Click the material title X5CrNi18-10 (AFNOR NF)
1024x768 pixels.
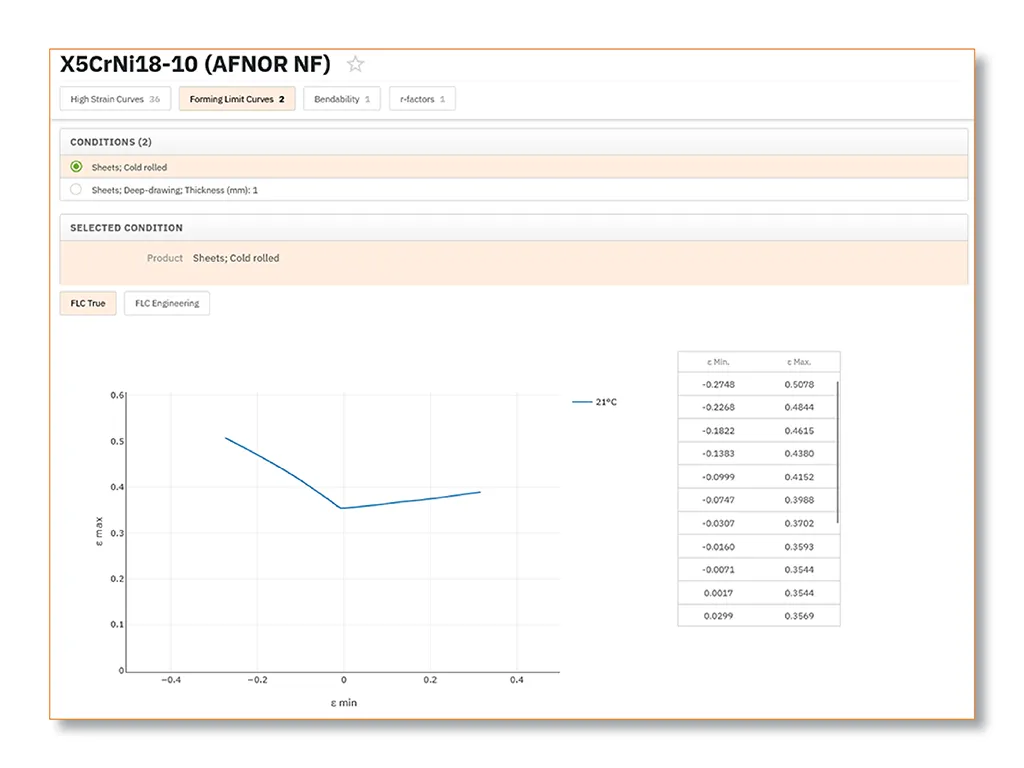pyautogui.click(x=194, y=63)
